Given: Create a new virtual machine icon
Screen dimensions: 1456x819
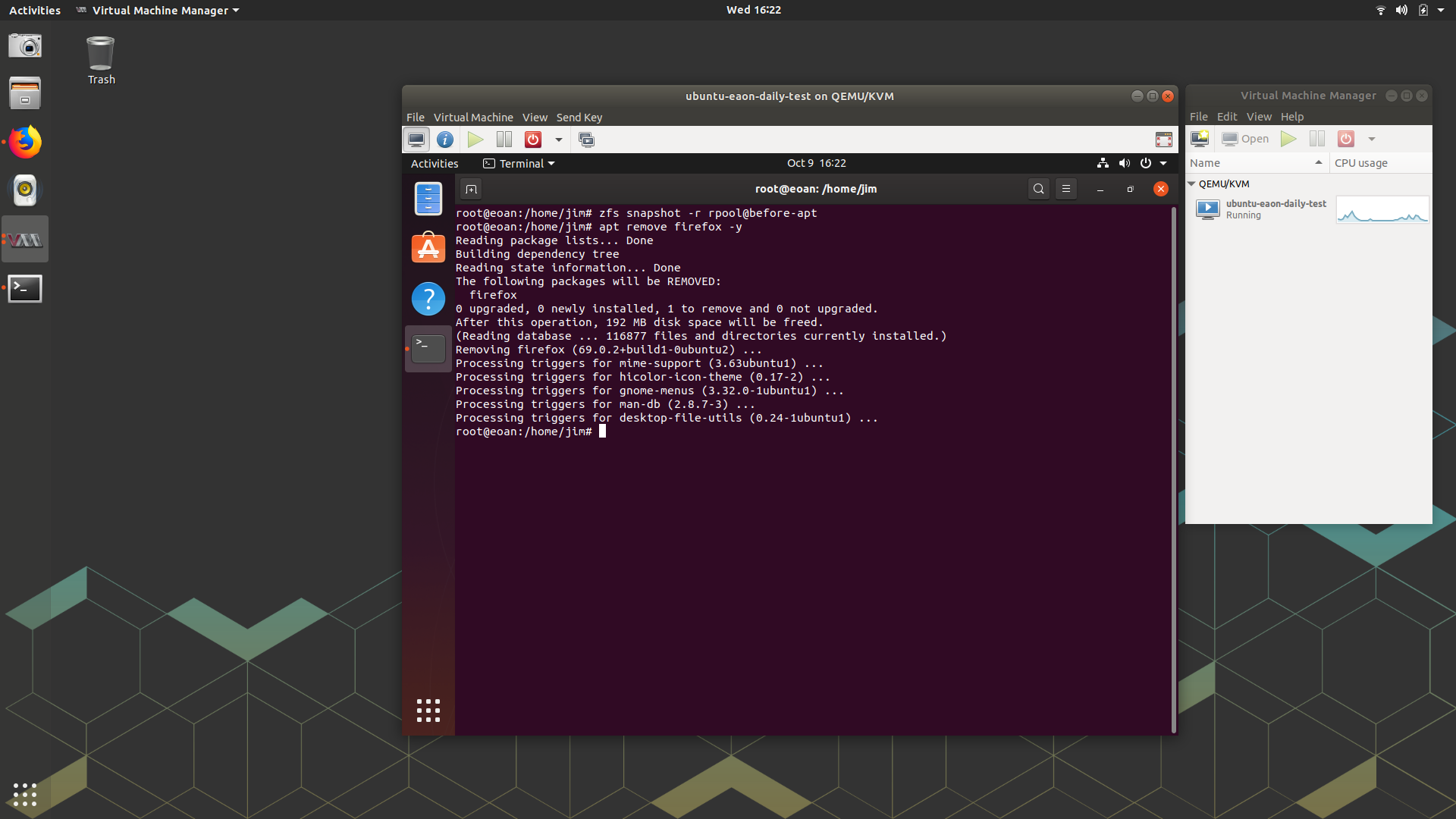Looking at the screenshot, I should pyautogui.click(x=1200, y=139).
